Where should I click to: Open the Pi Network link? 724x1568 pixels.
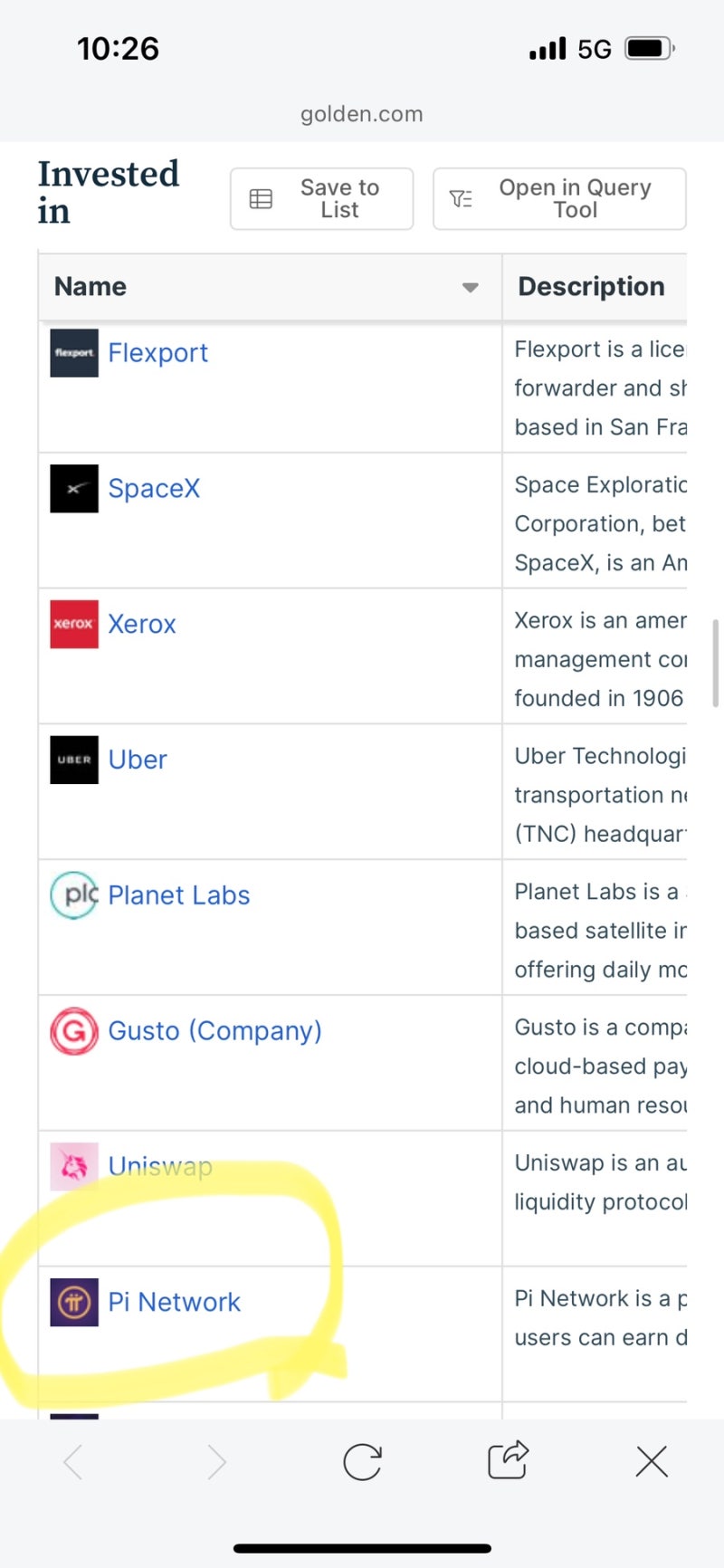tap(174, 1302)
